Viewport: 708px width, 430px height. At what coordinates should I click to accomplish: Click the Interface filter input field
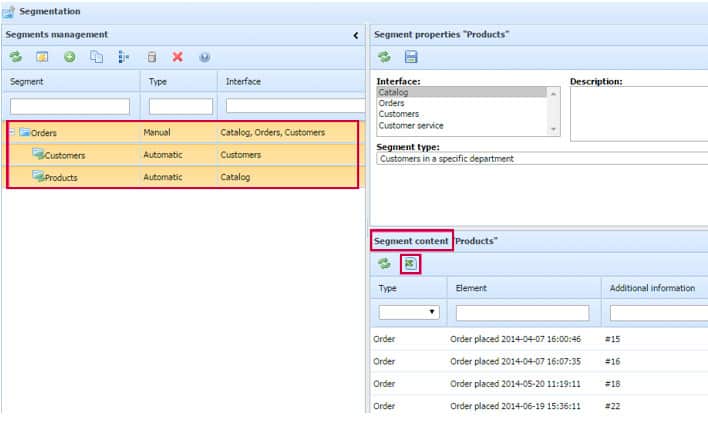pos(296,106)
